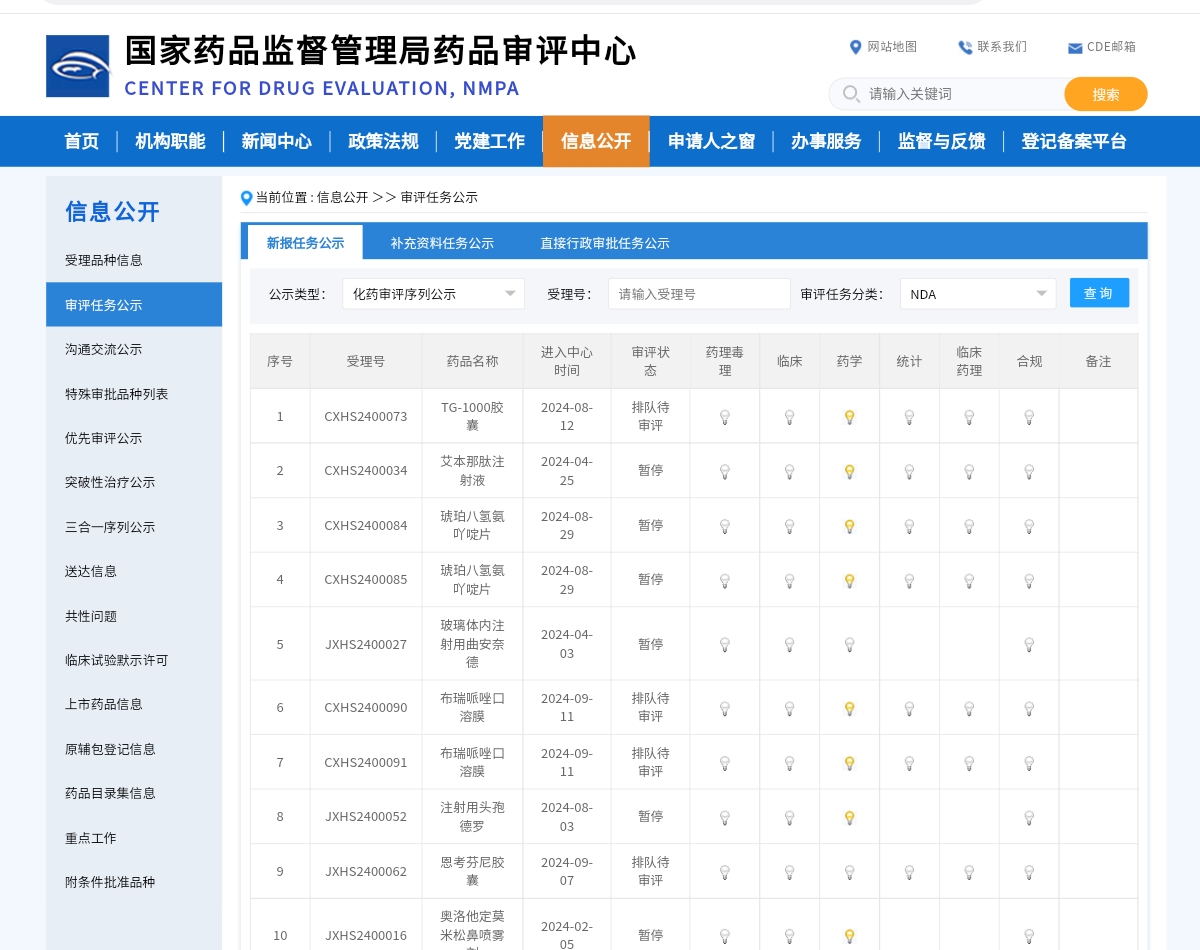Viewport: 1200px width, 950px height.
Task: Click 药学 bulb for CXHS2400073
Action: pyautogui.click(x=849, y=417)
